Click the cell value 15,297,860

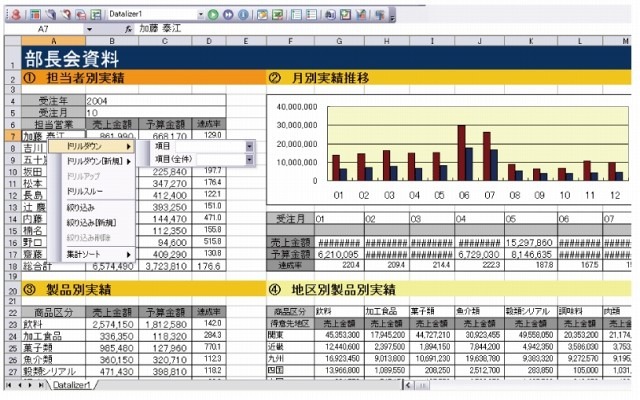coord(531,243)
